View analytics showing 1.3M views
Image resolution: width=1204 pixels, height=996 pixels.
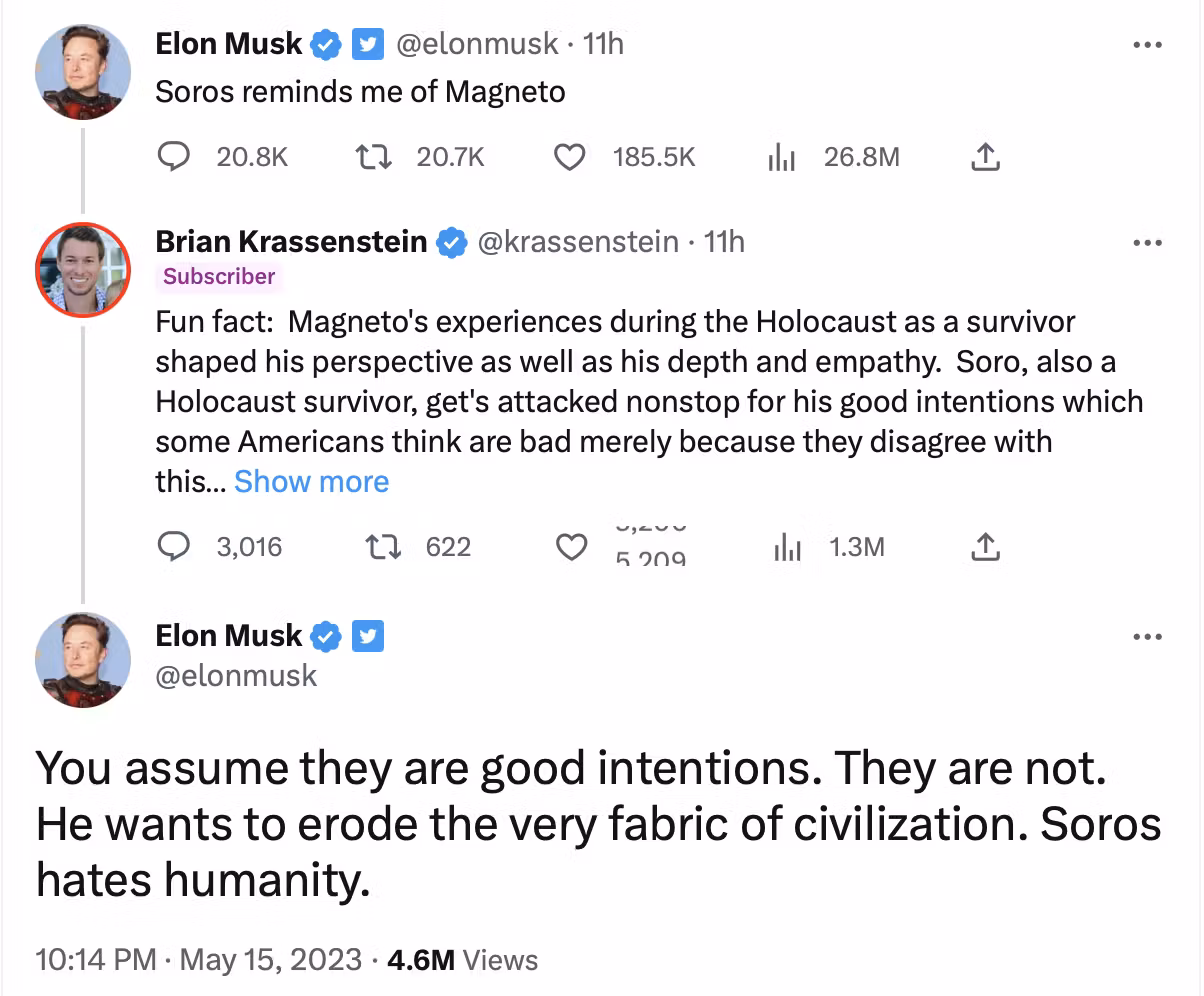(x=787, y=547)
